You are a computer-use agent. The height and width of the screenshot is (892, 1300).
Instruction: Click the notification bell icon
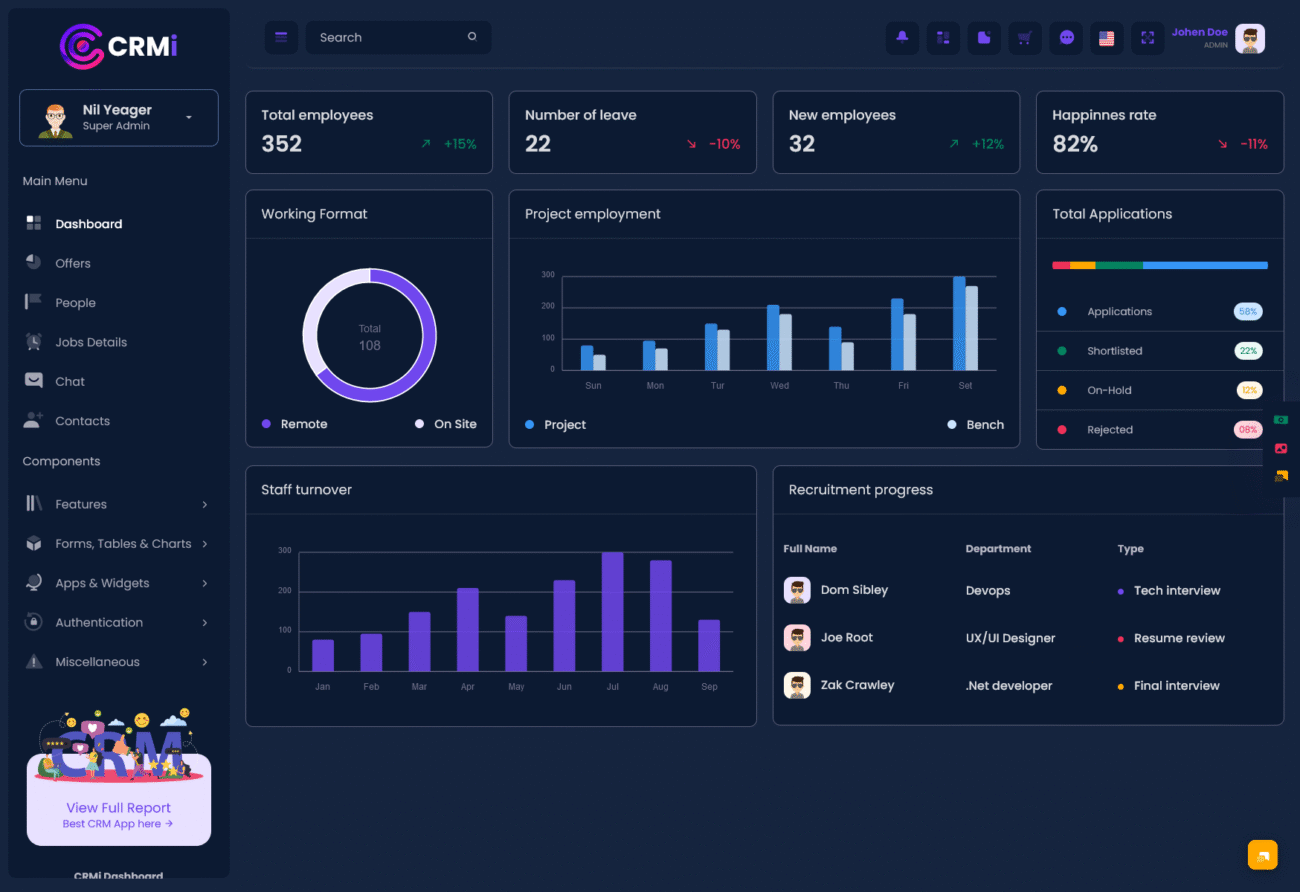902,38
